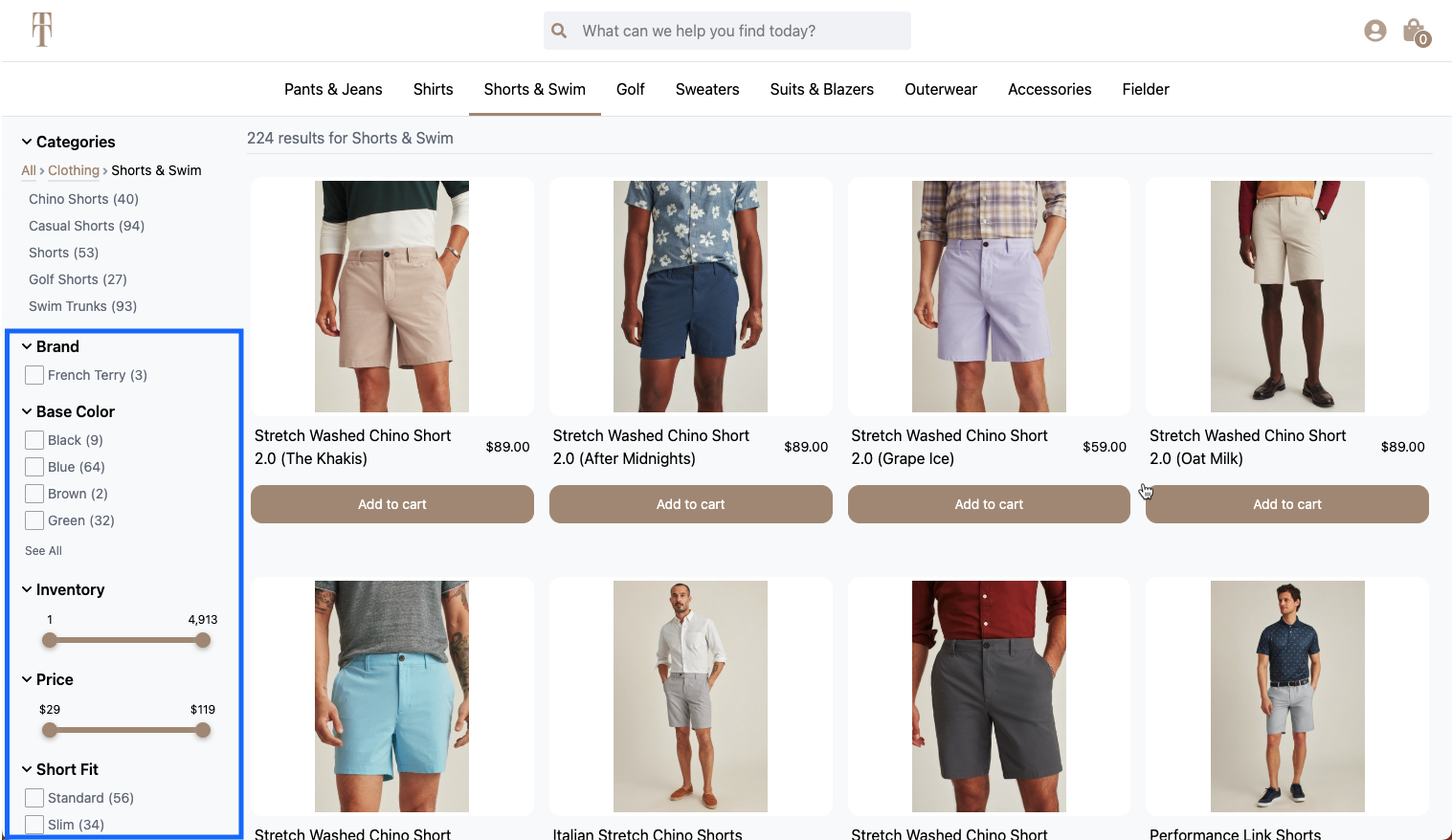The image size is (1452, 840).
Task: Check the Slim short fit checkbox
Action: coord(34,825)
